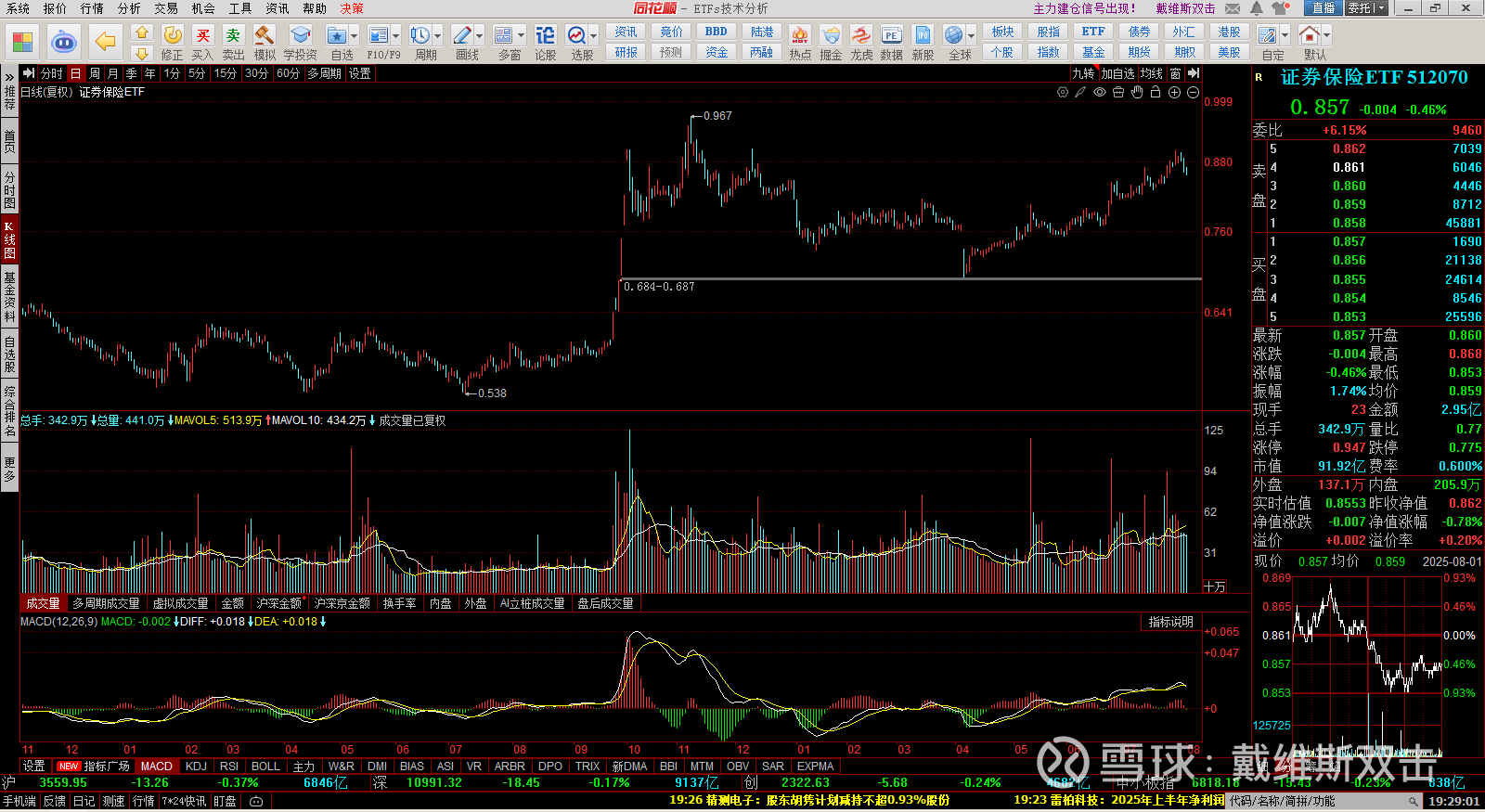Zoom out chart with minus icon
Screen dimensions: 1485x812
pos(1193,92)
